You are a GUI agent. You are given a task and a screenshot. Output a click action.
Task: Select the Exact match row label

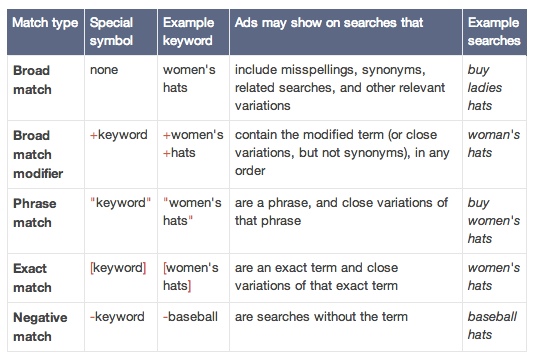pyautogui.click(x=32, y=278)
